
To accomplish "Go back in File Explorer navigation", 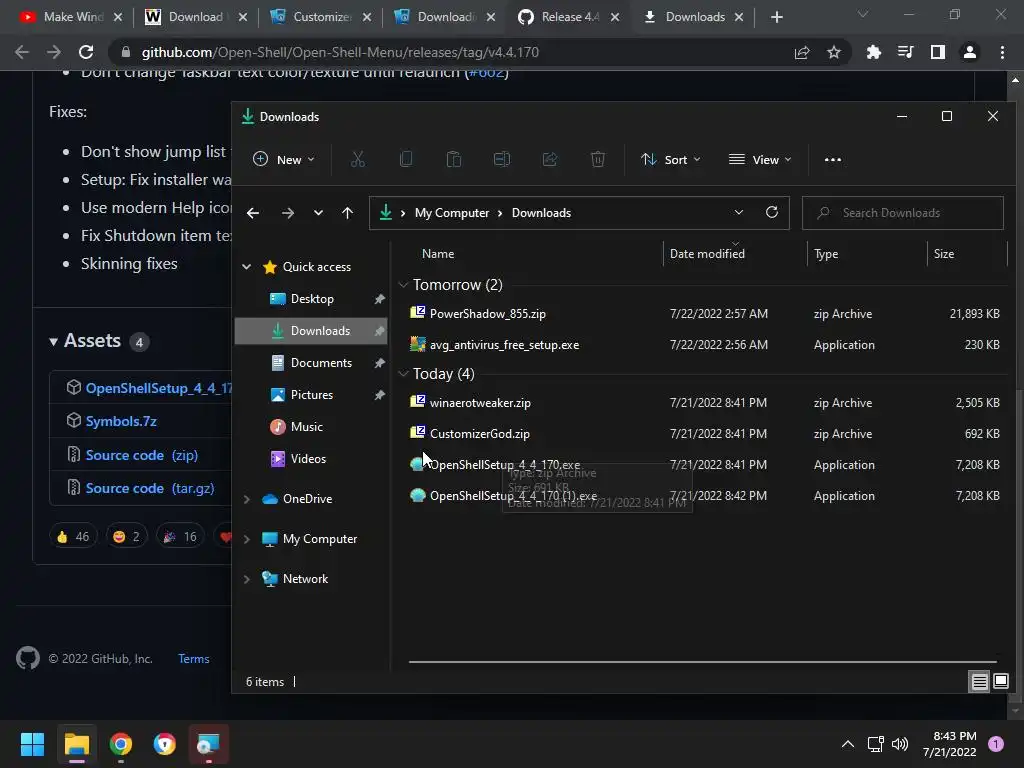I will coord(253,213).
